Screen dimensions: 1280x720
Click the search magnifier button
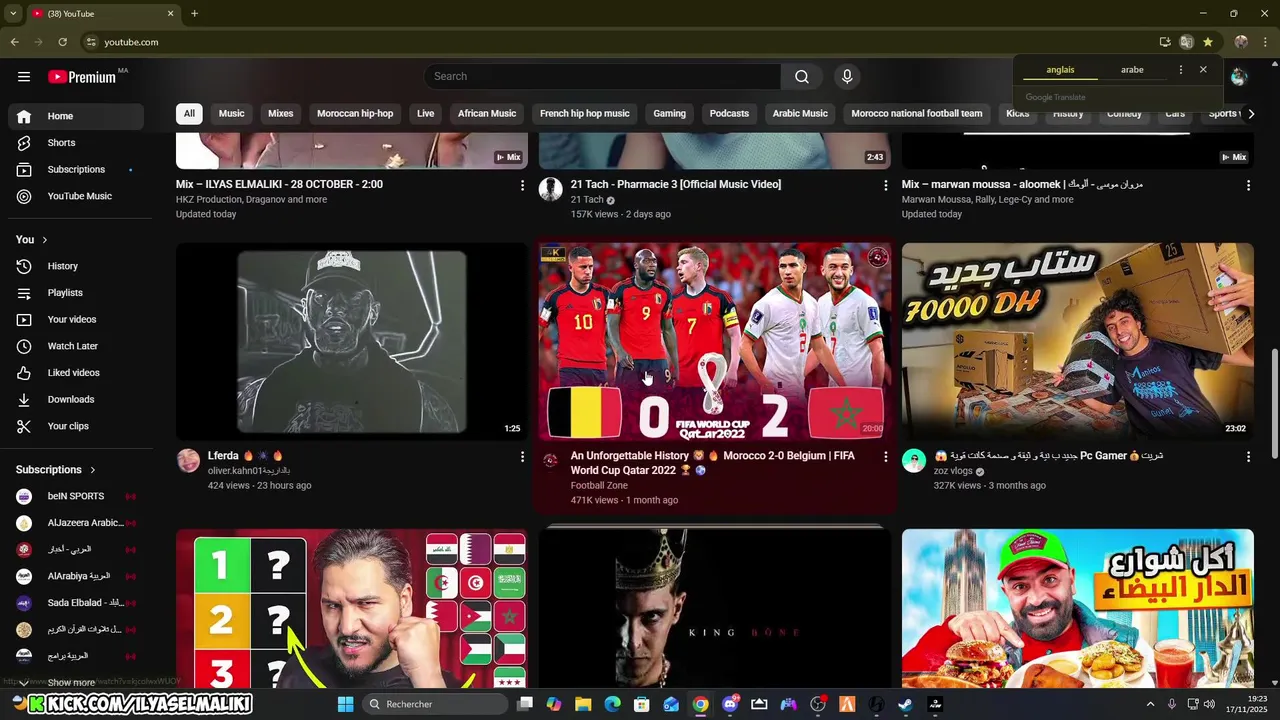[x=802, y=76]
